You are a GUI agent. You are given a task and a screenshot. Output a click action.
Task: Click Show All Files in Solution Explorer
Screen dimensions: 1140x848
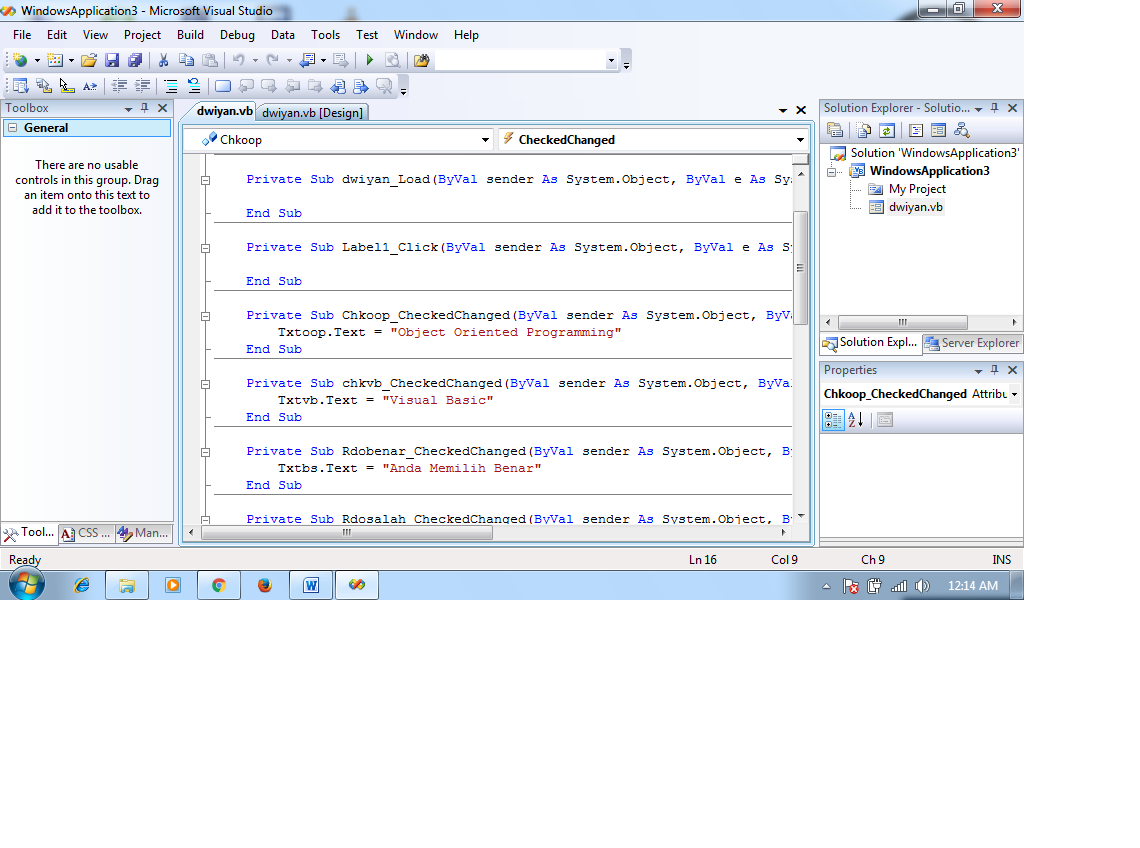(x=864, y=130)
